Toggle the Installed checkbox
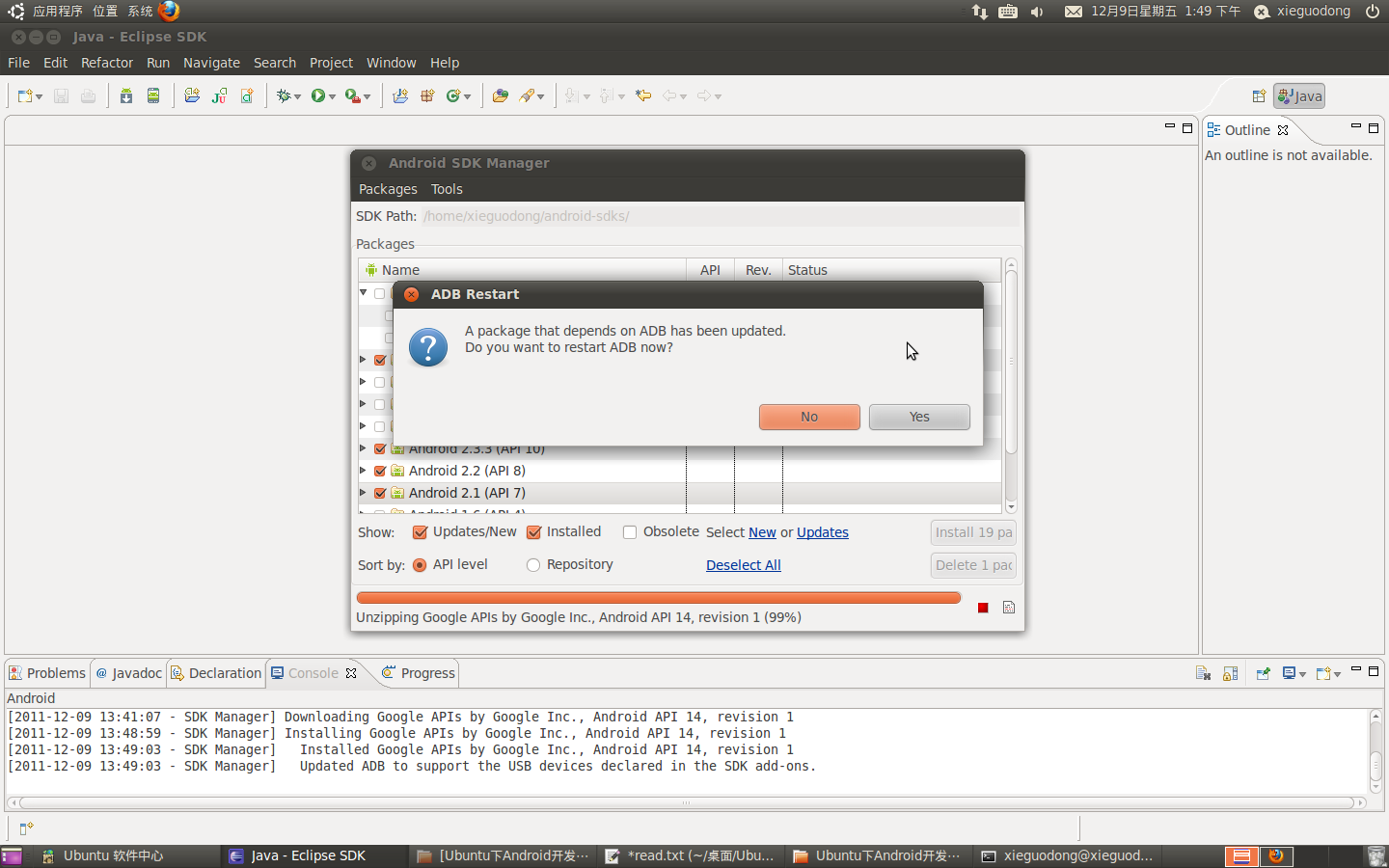This screenshot has width=1389, height=868. click(x=533, y=532)
